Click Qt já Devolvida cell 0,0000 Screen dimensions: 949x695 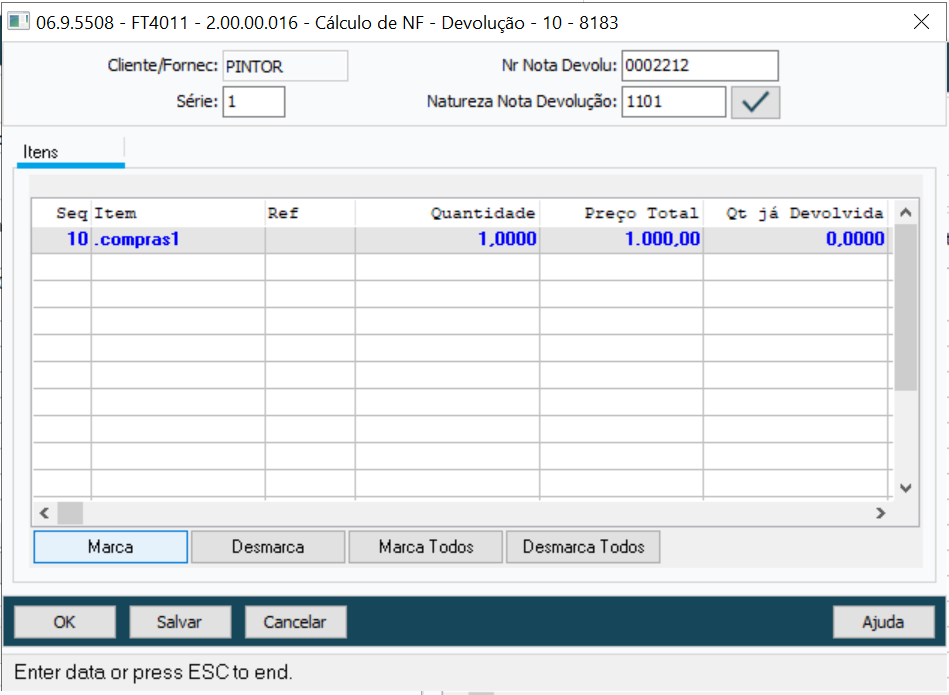coord(796,240)
